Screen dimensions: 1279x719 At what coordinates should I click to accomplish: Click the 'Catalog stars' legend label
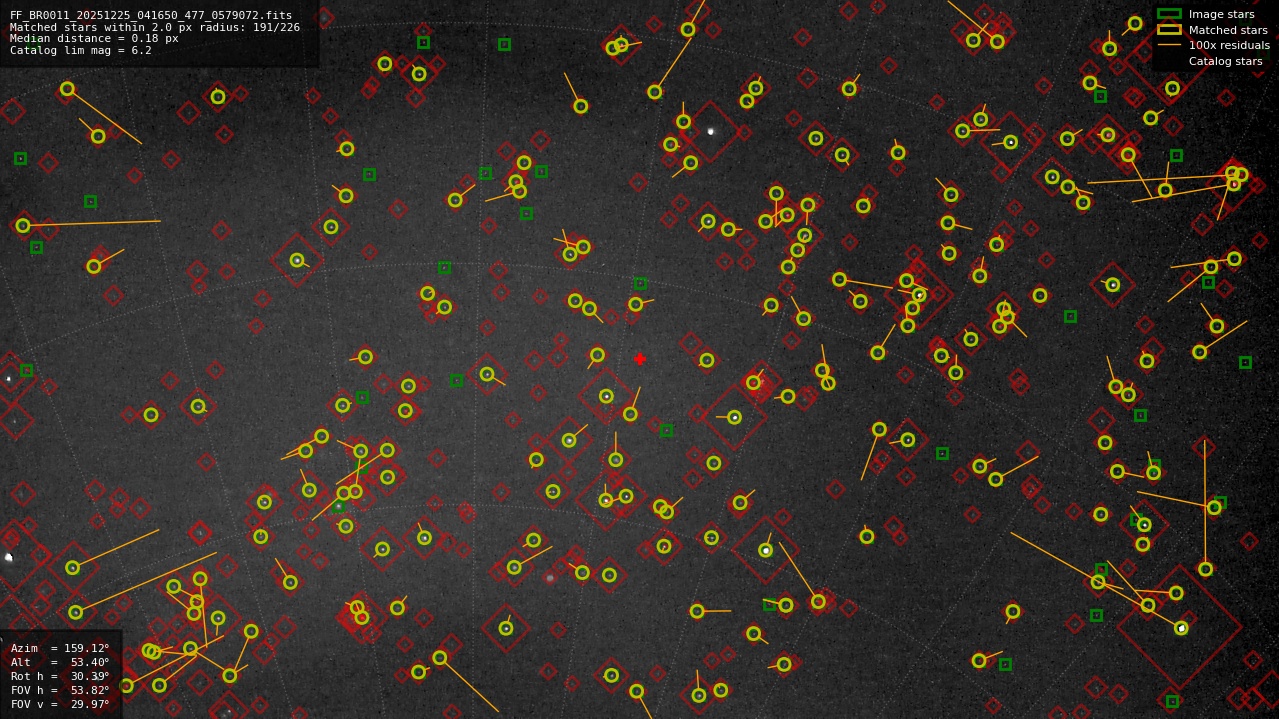click(1225, 61)
